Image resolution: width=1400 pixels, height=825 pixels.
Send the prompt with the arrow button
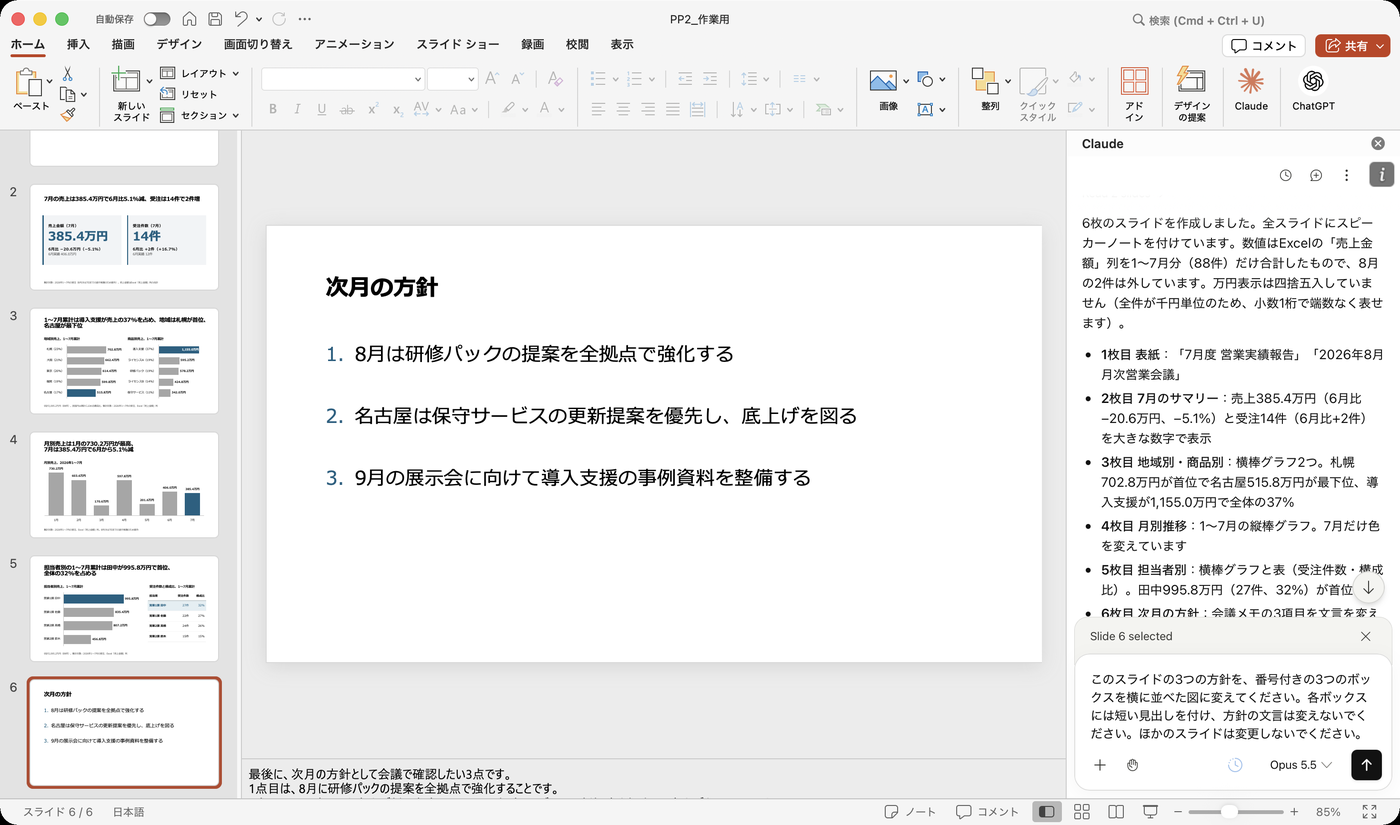[1366, 765]
